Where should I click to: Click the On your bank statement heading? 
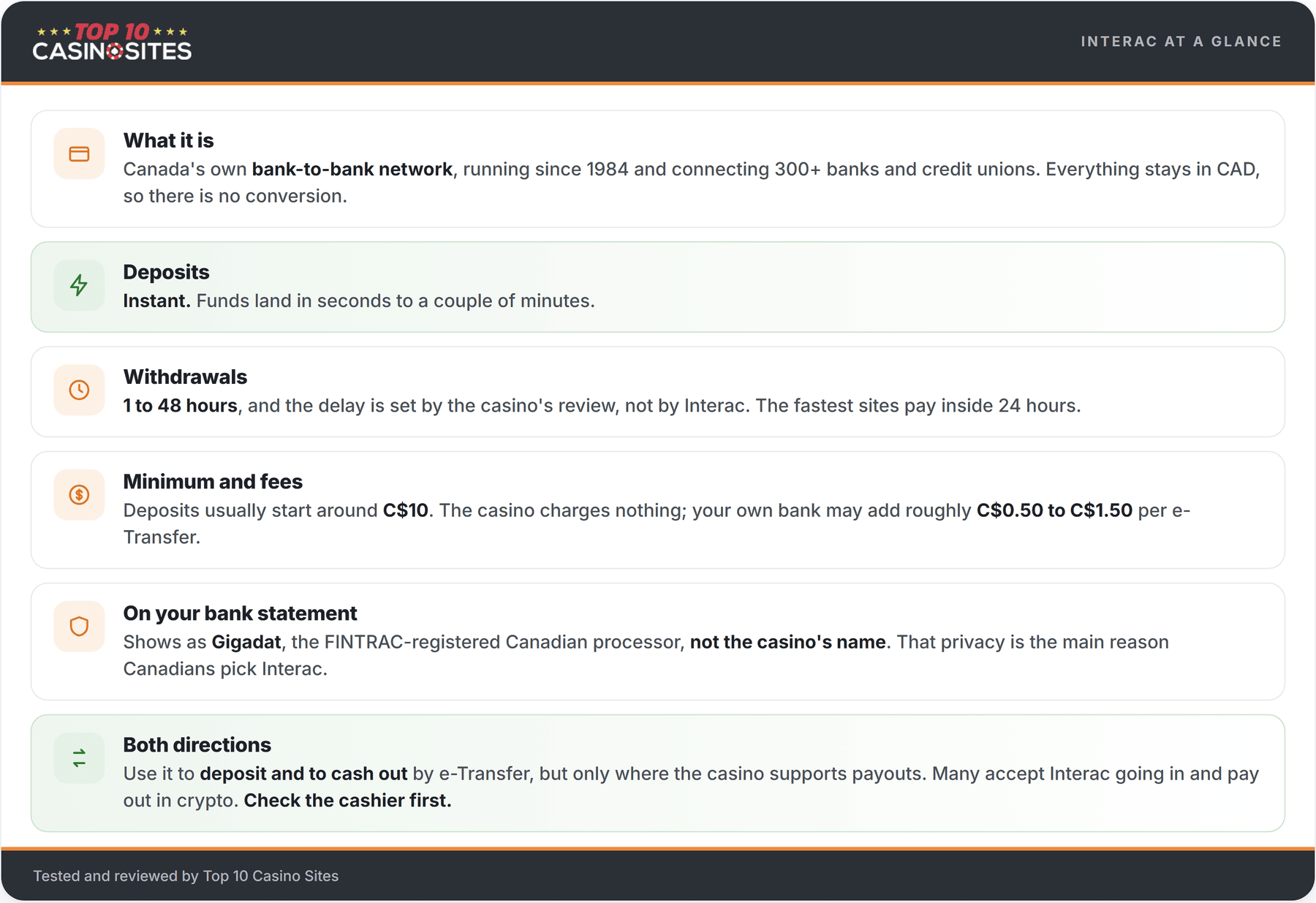pyautogui.click(x=240, y=613)
